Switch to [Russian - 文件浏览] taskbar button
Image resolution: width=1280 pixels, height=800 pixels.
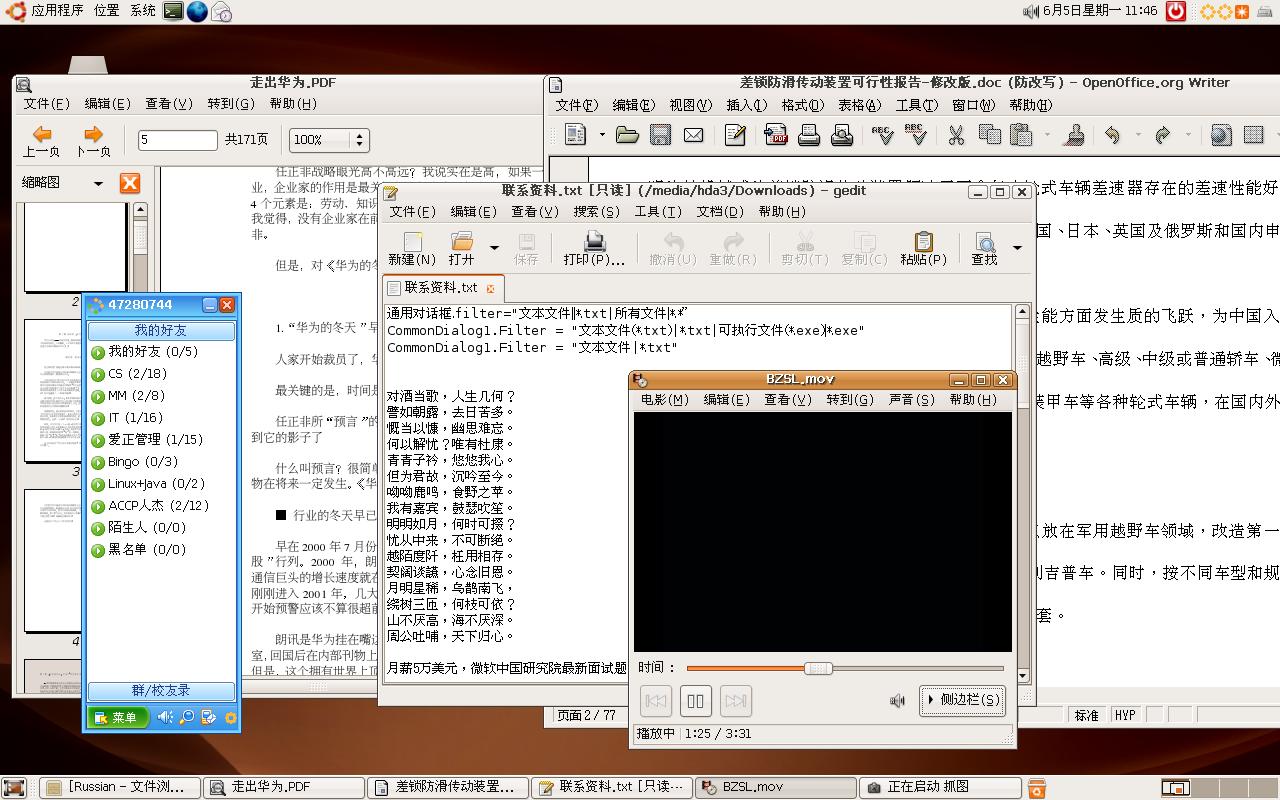point(120,787)
